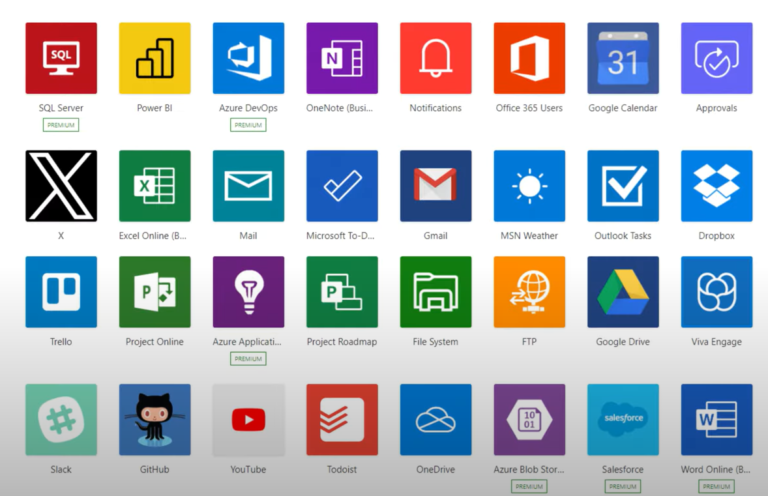Open the Office 365 Users icon
Image resolution: width=768 pixels, height=496 pixels.
click(x=529, y=58)
